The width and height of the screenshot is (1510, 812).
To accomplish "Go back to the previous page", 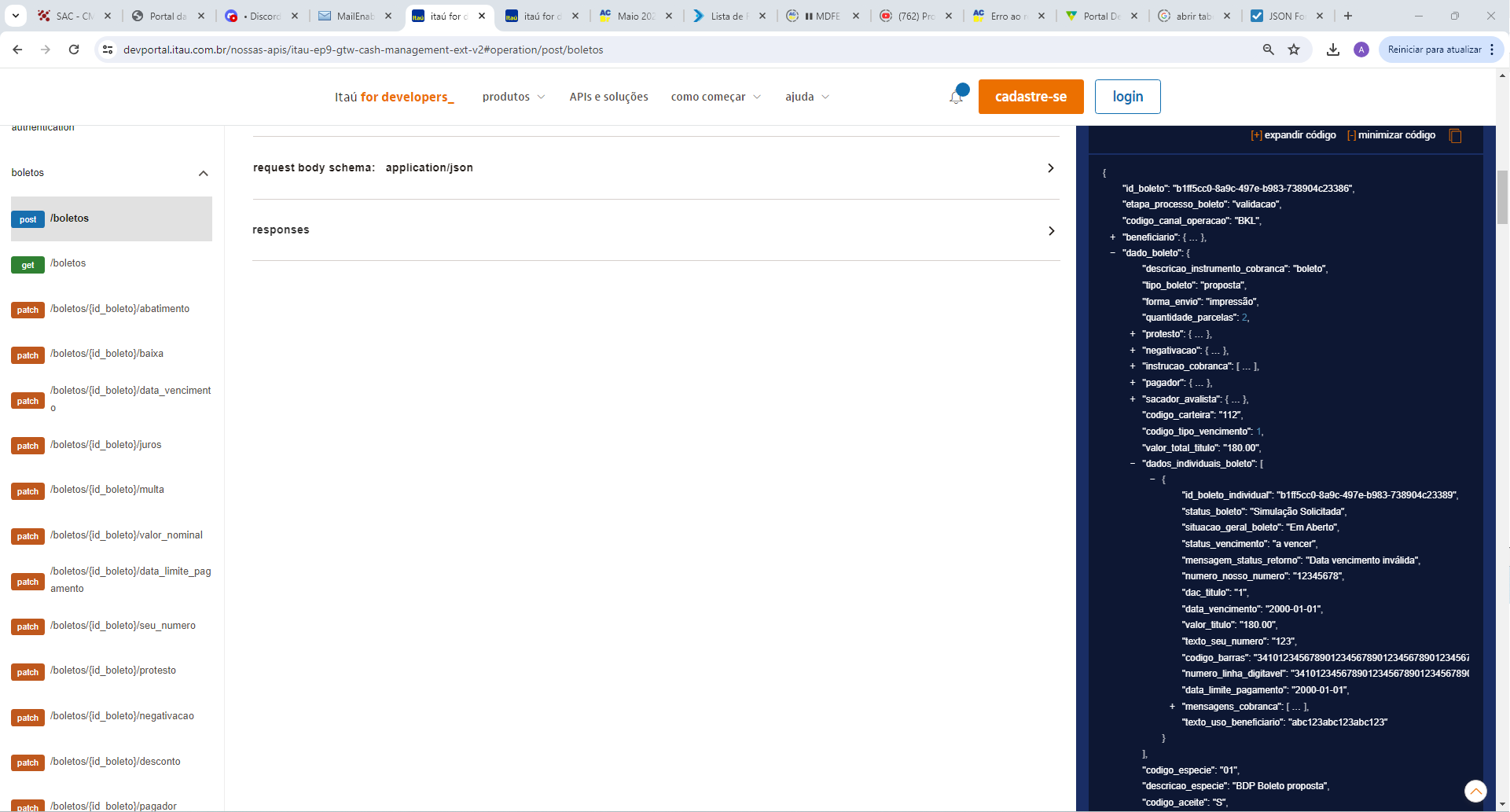I will tap(17, 50).
